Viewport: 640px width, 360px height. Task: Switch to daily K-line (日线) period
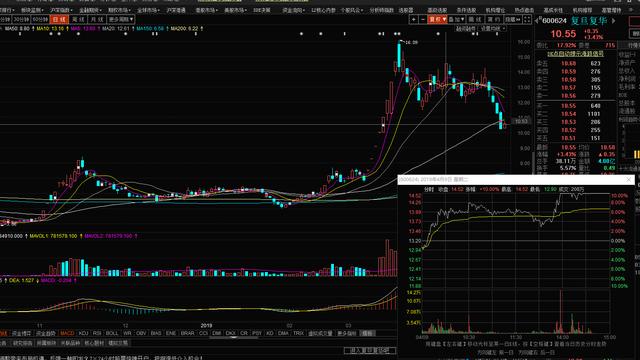coord(59,19)
